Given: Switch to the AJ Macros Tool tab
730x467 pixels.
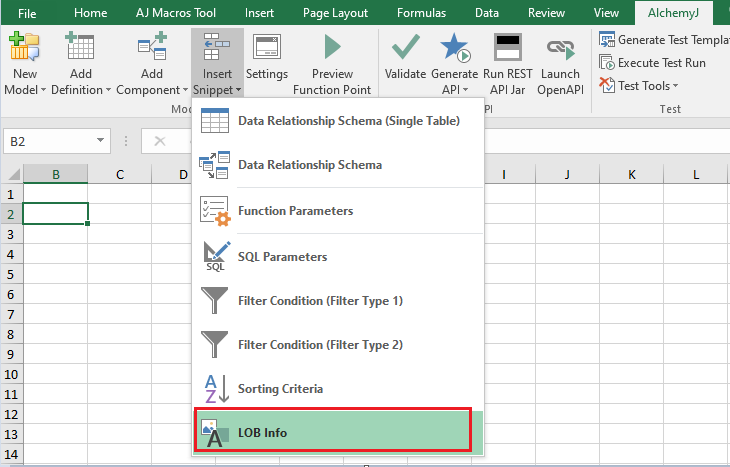Looking at the screenshot, I should (176, 13).
